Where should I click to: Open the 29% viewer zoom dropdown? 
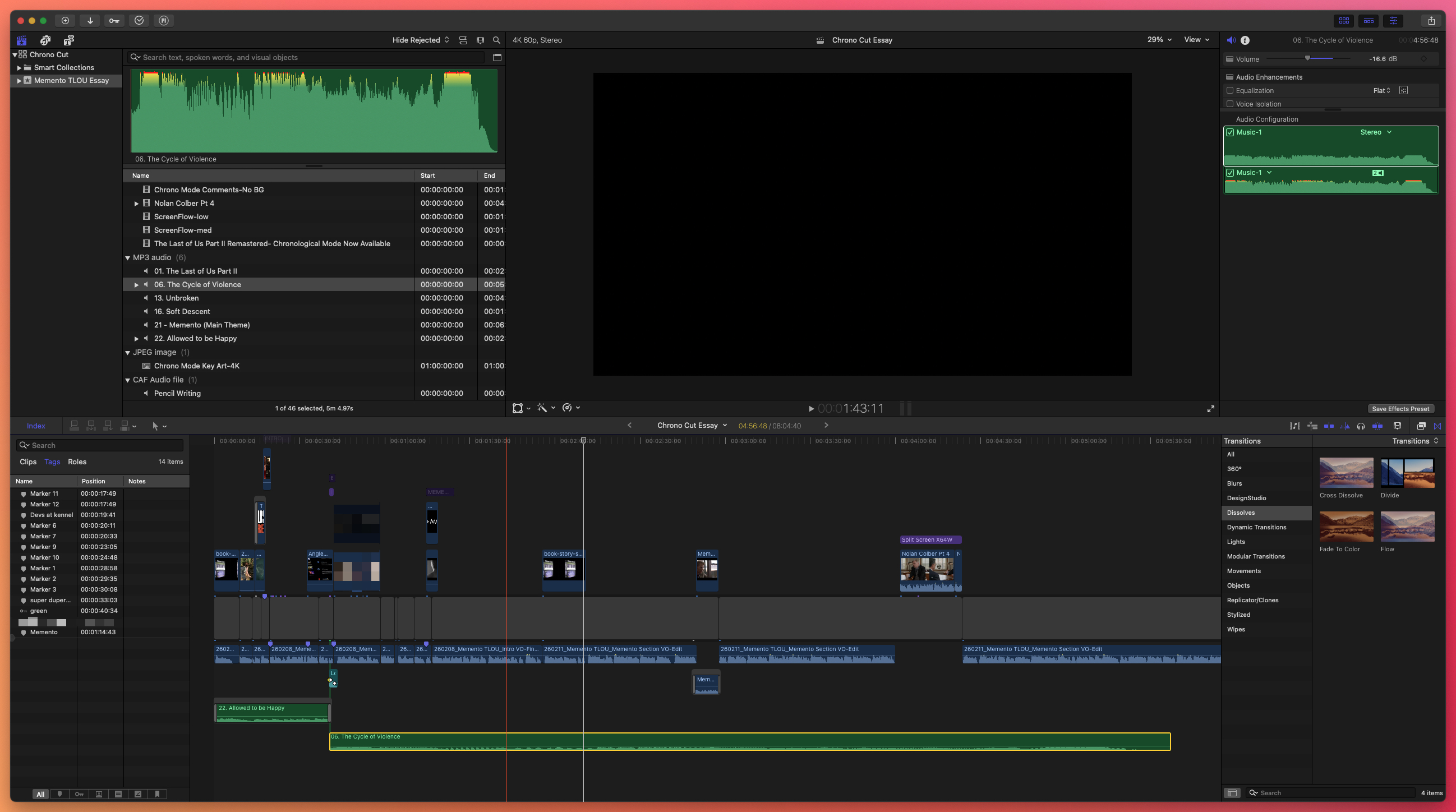[x=1159, y=40]
